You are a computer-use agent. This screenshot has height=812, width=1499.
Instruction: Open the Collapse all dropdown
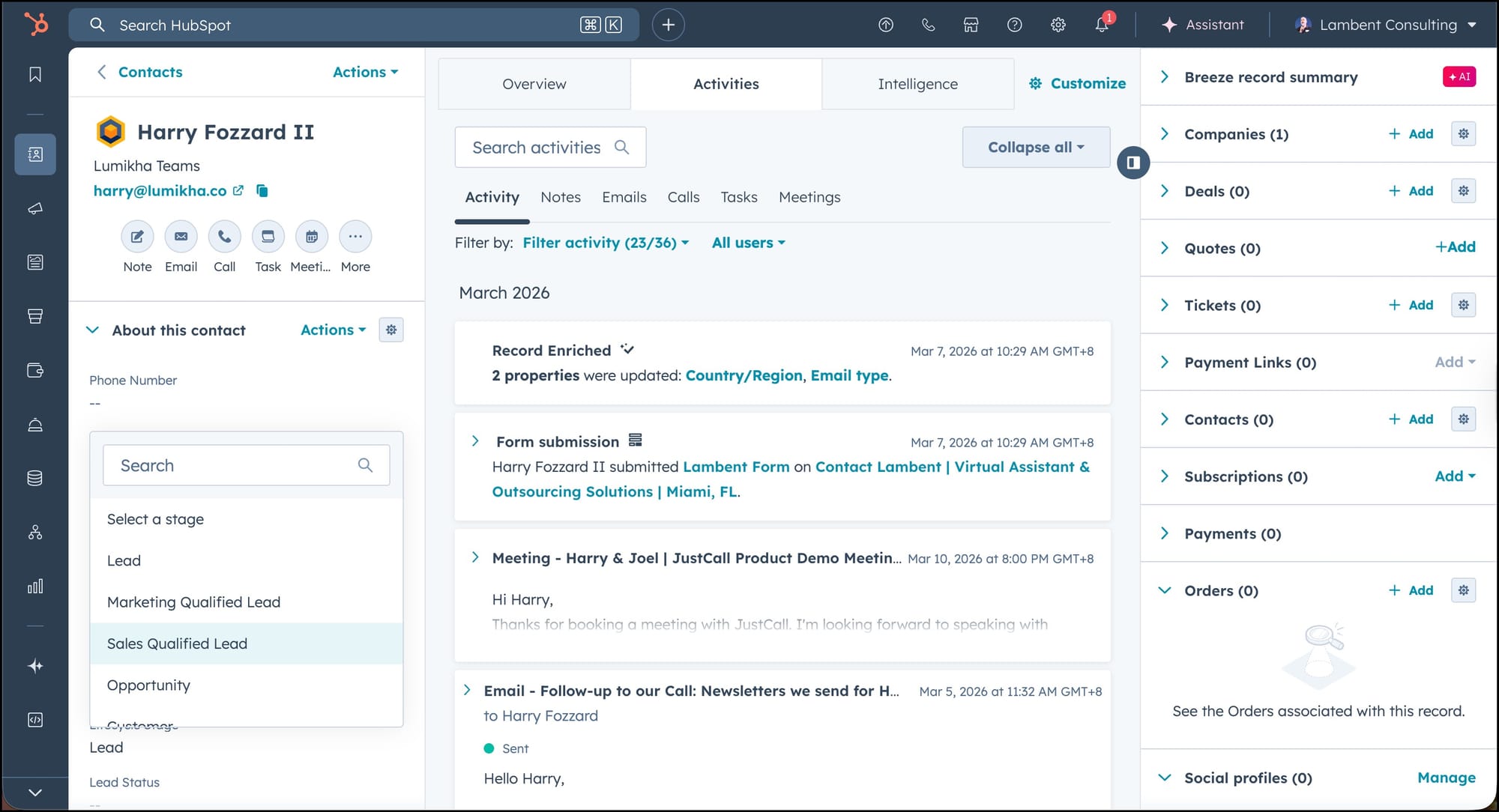tap(1035, 148)
